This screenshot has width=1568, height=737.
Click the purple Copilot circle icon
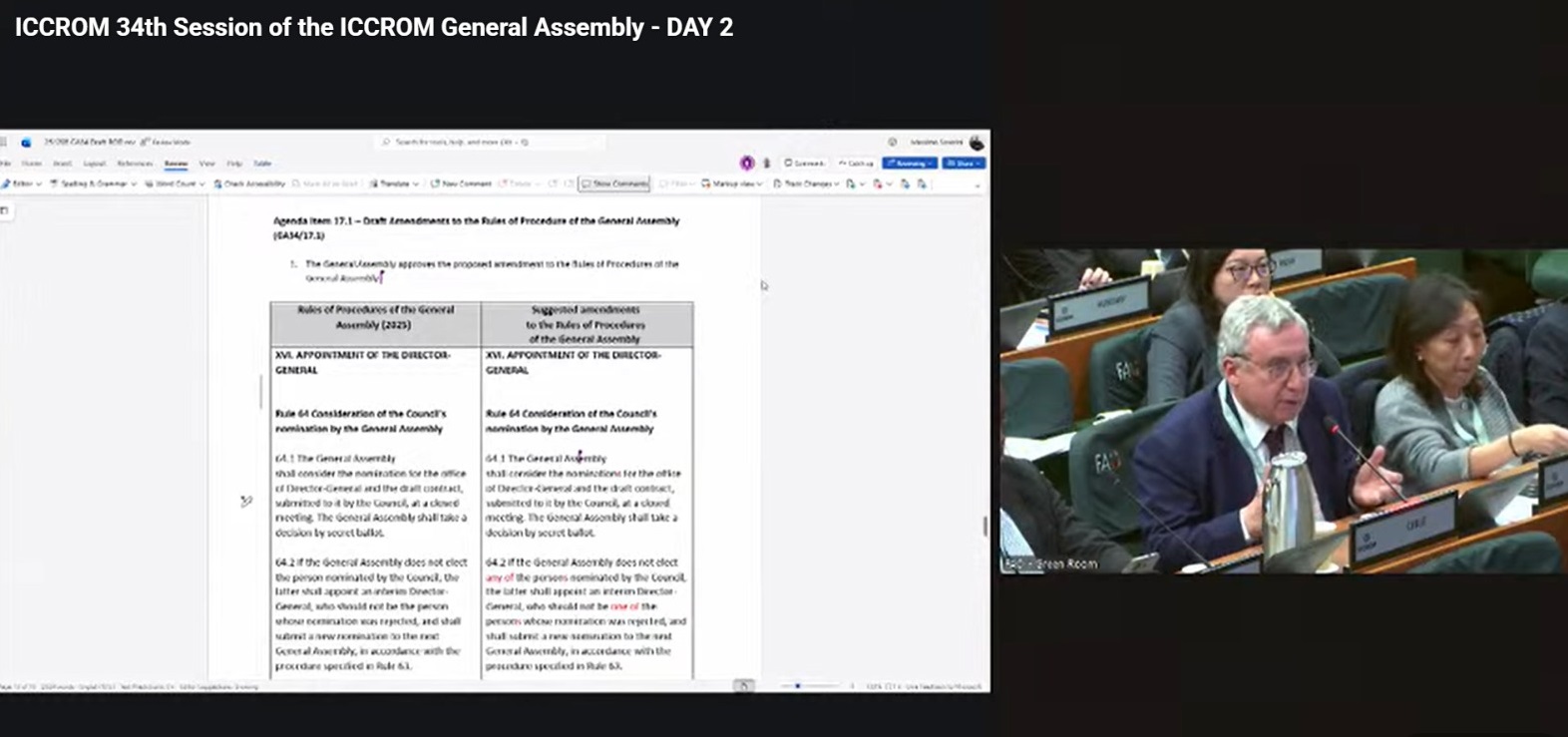(x=746, y=164)
